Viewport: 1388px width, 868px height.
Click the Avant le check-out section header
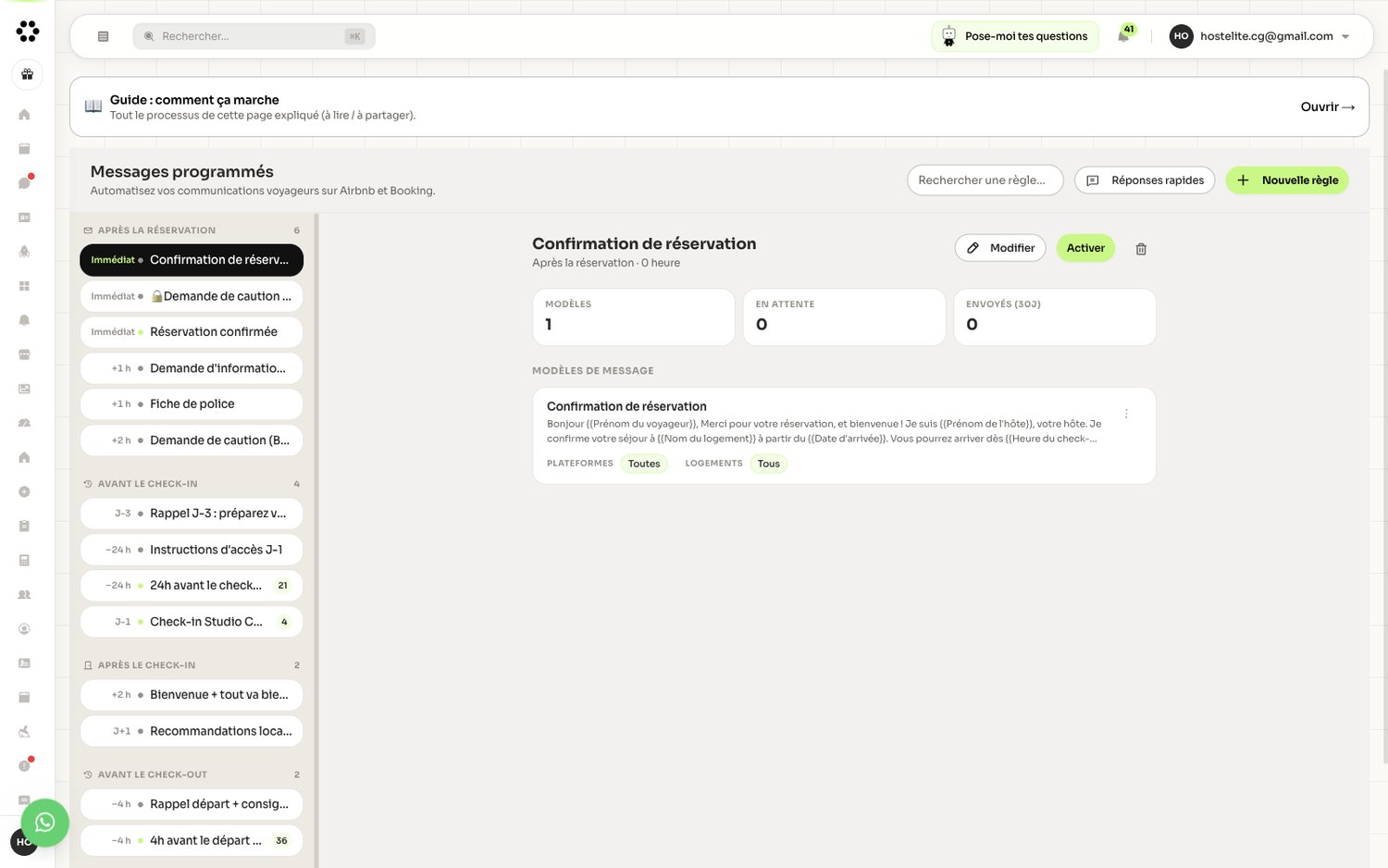pos(192,775)
